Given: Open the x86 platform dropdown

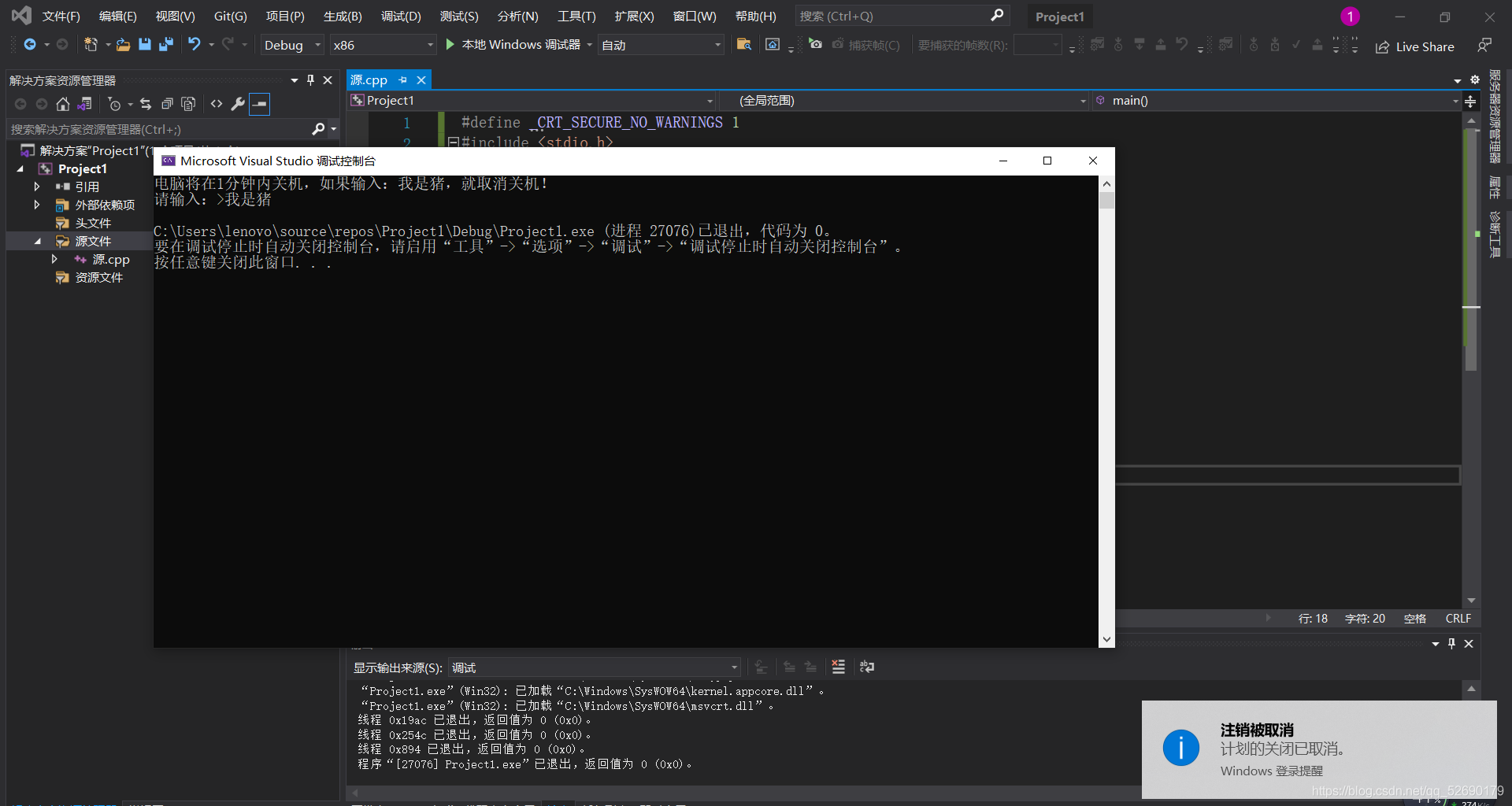Looking at the screenshot, I should pos(383,45).
